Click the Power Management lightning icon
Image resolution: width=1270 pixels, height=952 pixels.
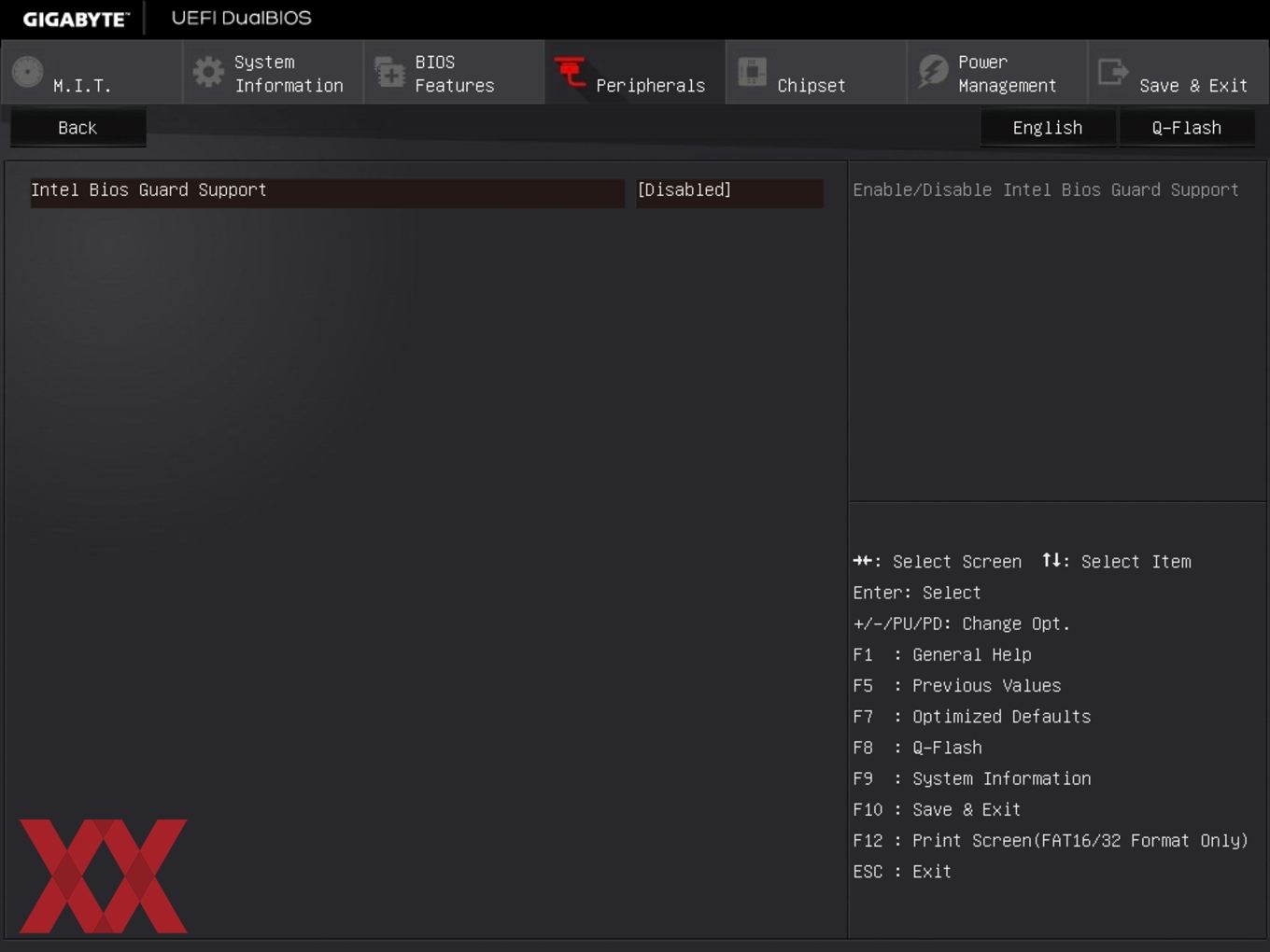point(933,72)
